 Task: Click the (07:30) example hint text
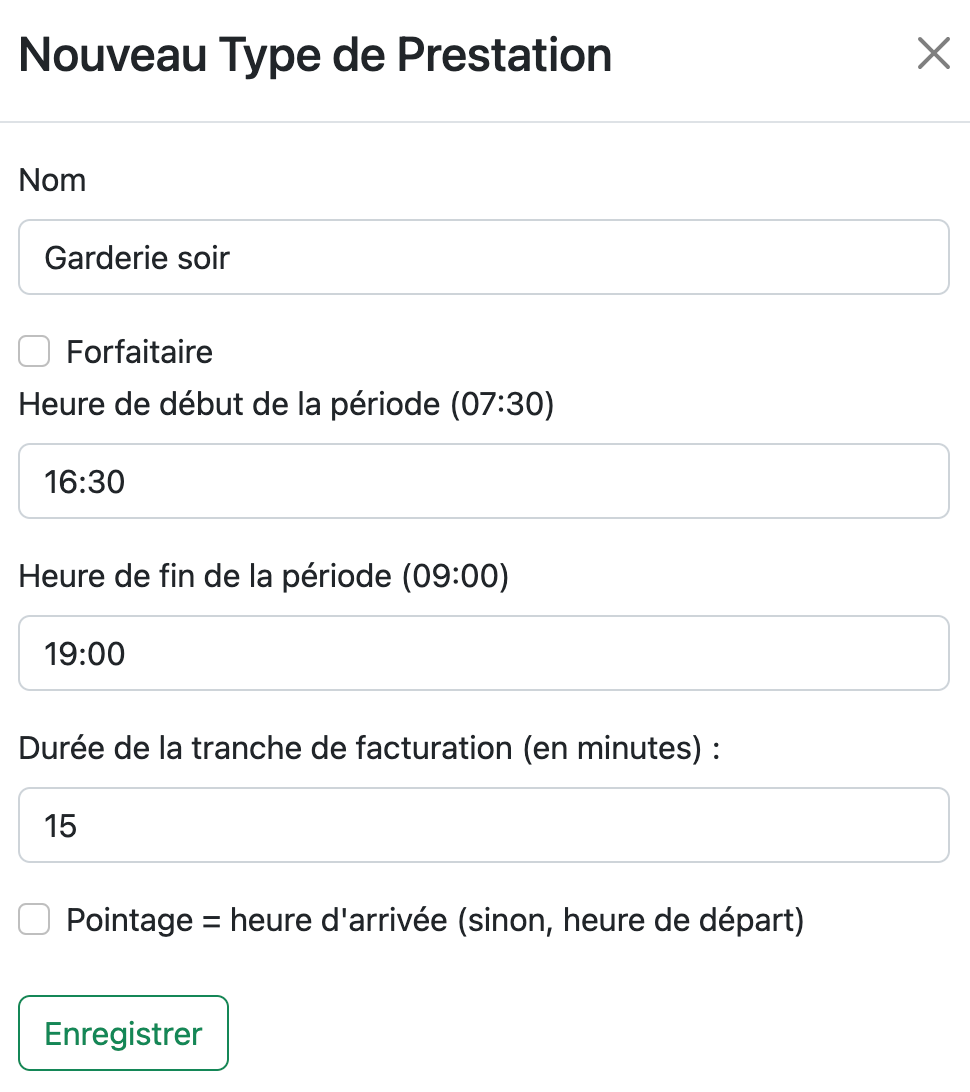501,405
